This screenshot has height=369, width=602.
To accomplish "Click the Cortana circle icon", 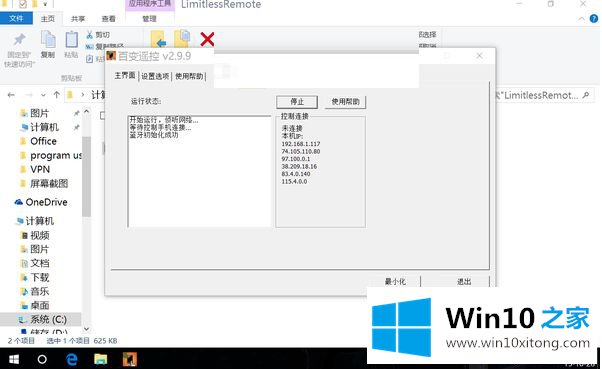I will (x=42, y=359).
